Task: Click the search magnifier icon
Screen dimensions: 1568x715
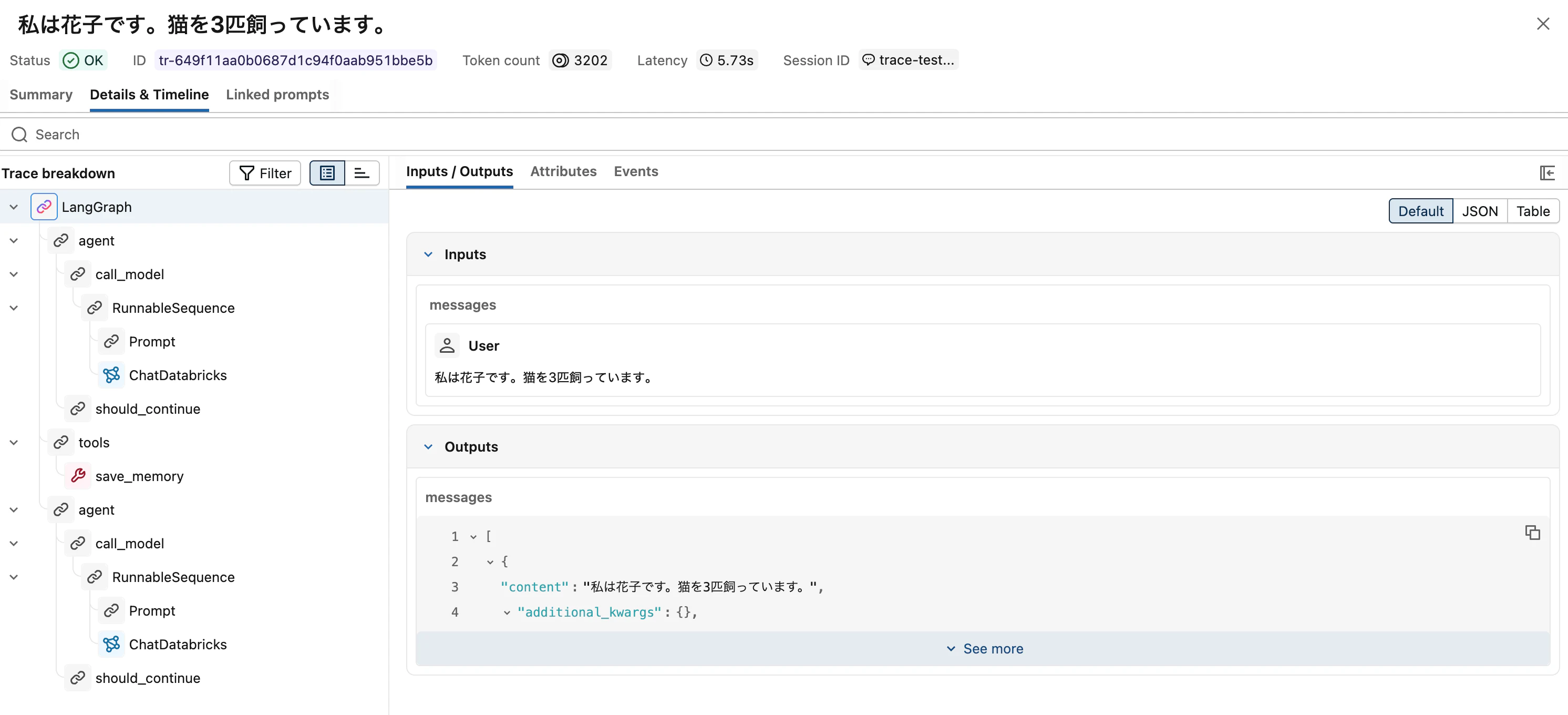Action: click(x=19, y=135)
